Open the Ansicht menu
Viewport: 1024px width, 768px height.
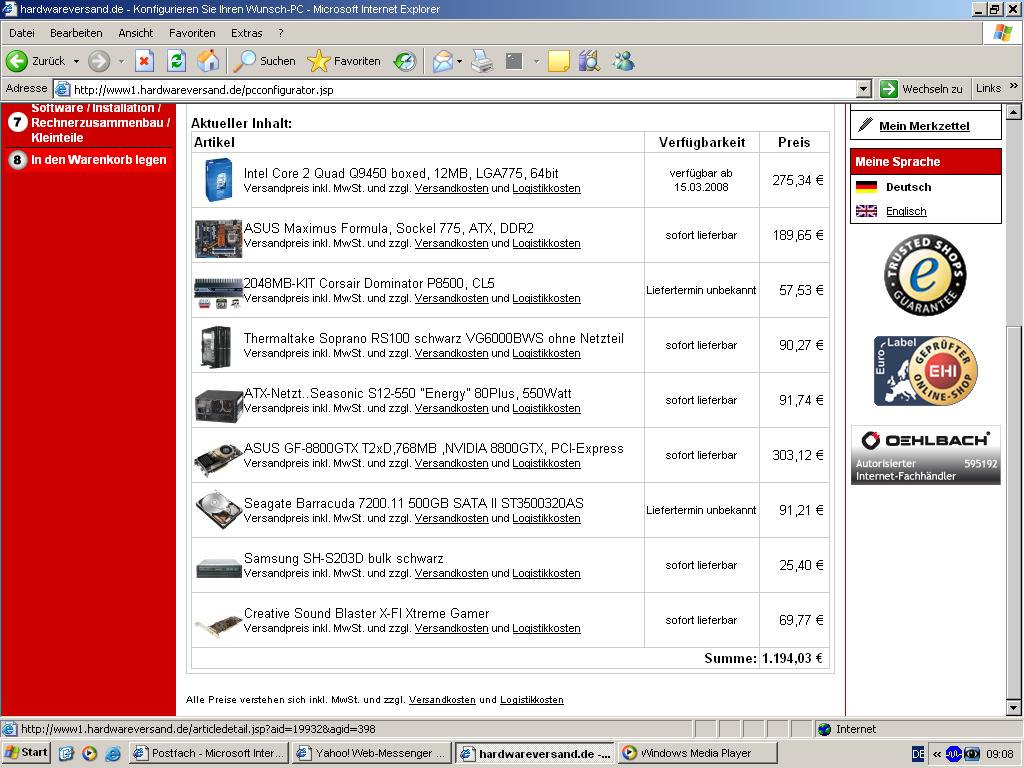136,33
